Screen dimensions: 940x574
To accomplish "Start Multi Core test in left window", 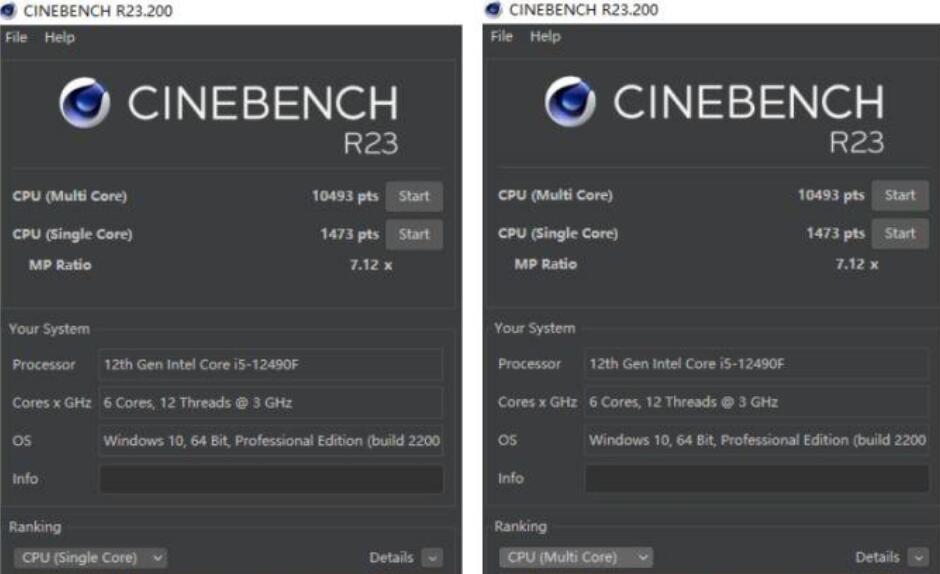I will (414, 196).
